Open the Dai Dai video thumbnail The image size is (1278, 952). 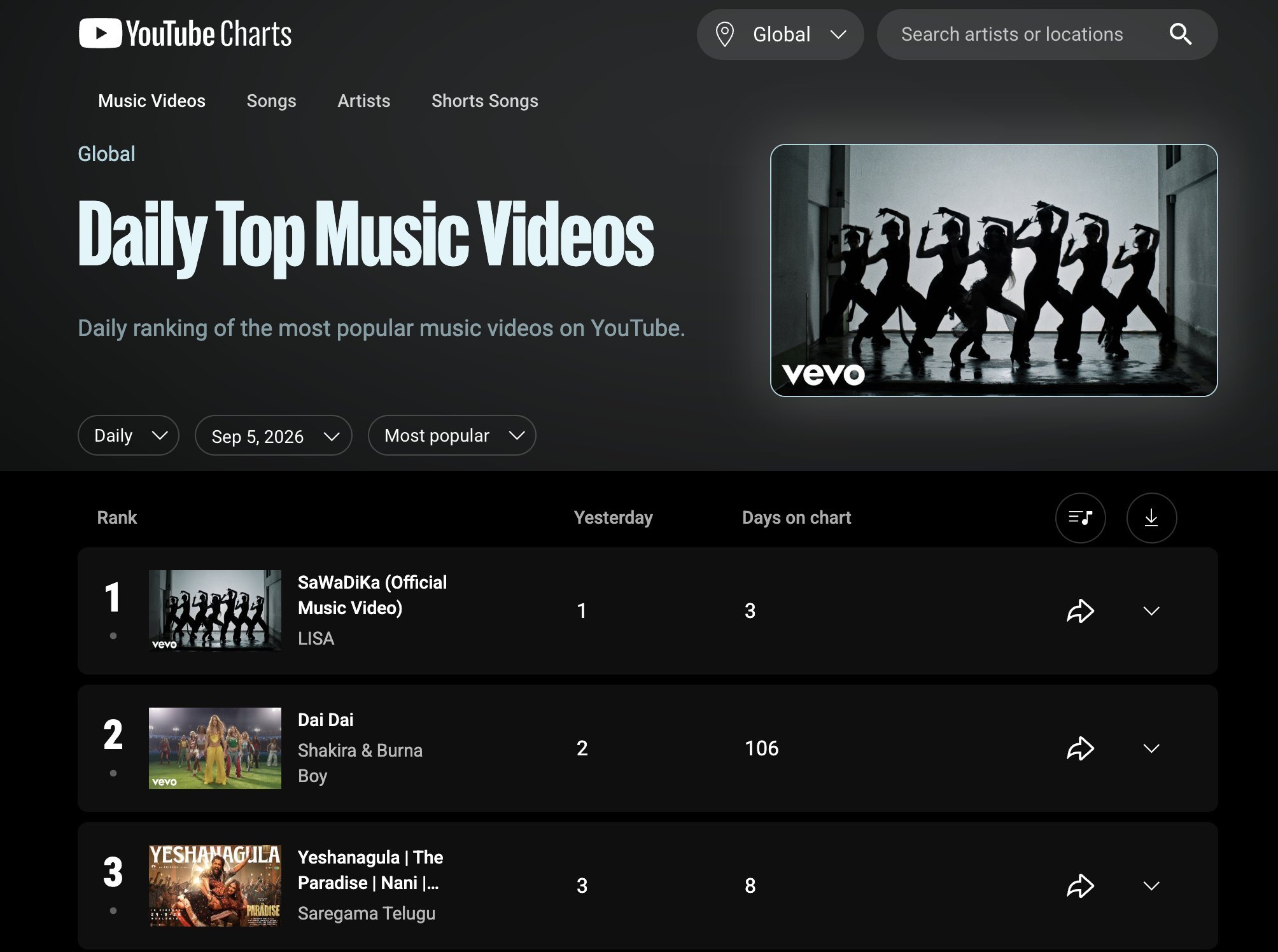coord(215,748)
